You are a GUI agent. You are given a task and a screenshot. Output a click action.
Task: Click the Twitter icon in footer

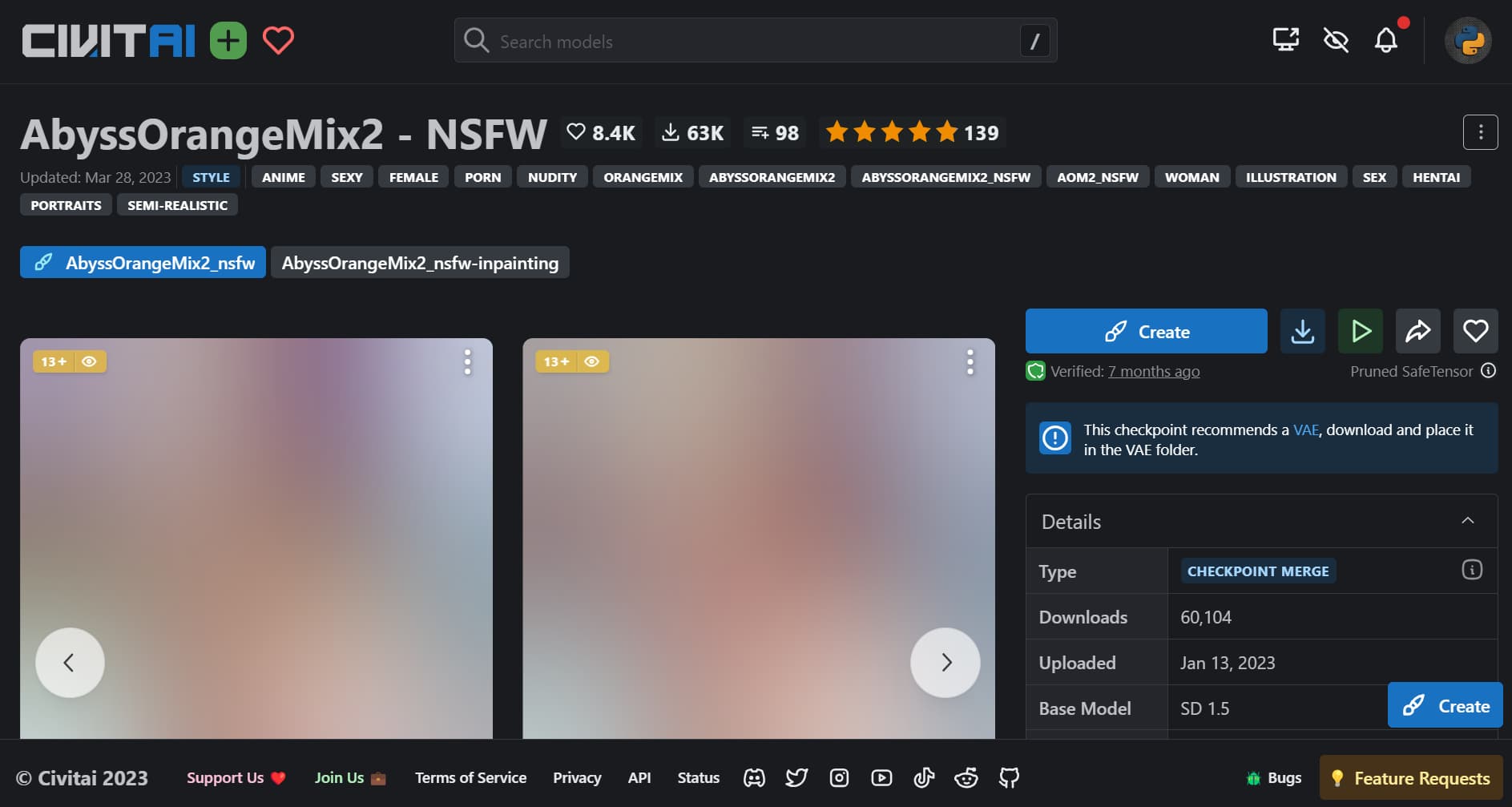point(796,777)
